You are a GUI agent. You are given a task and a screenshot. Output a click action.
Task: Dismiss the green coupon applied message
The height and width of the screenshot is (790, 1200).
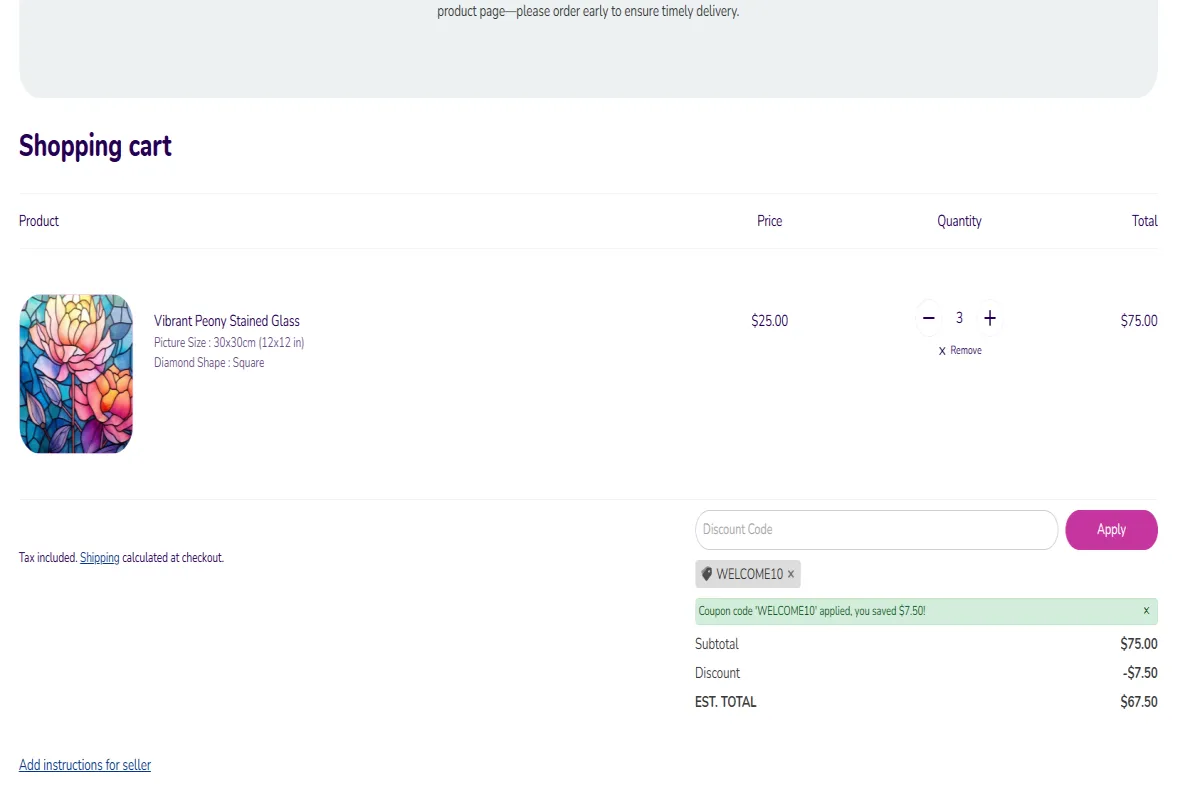1146,611
